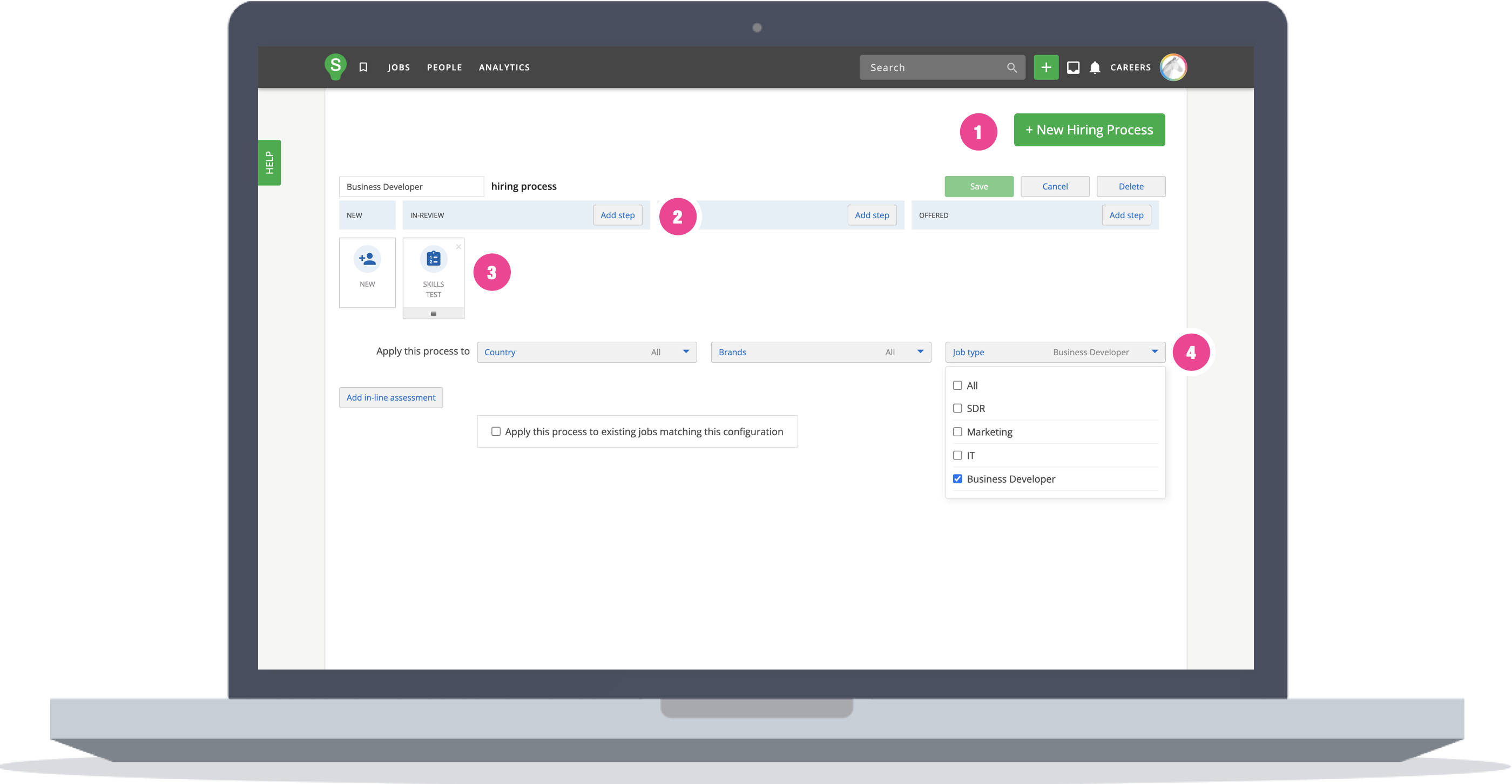Image resolution: width=1512 pixels, height=784 pixels.
Task: Enable apply to existing jobs checkbox
Action: [496, 431]
